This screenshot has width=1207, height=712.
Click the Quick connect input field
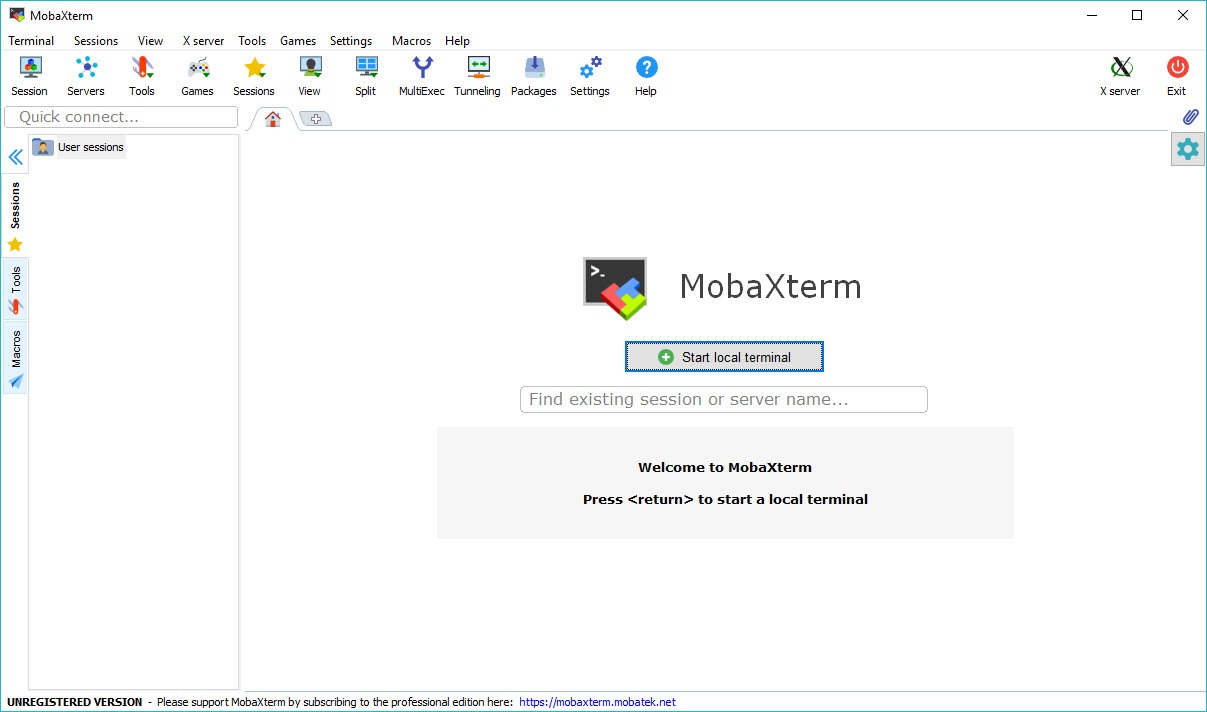click(121, 117)
